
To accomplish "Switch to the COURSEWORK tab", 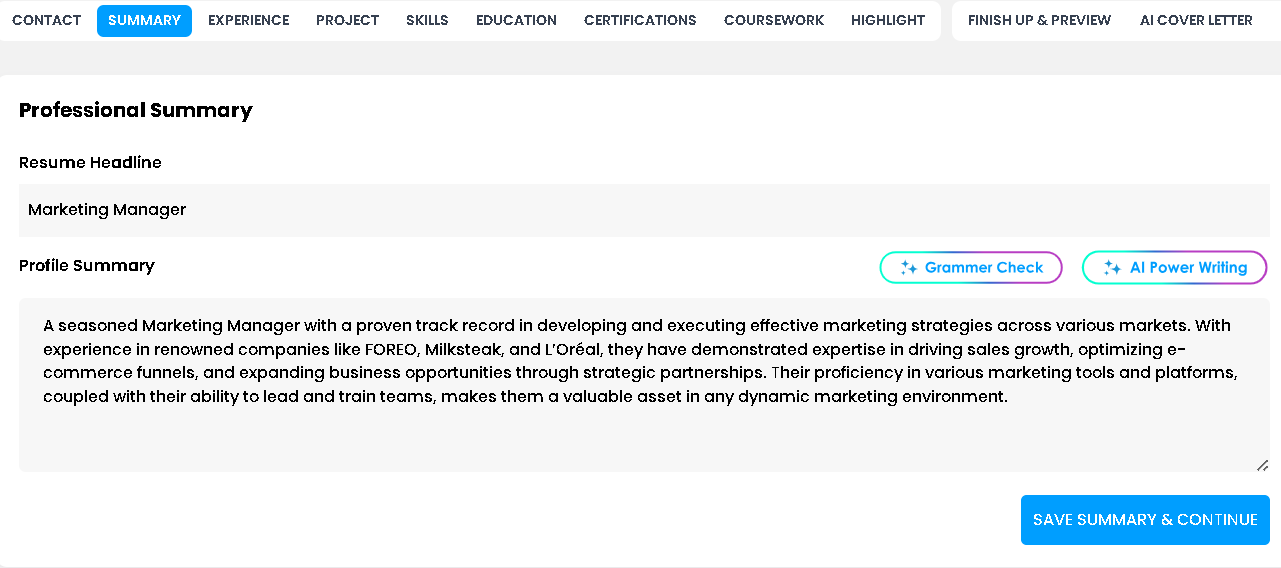I will 774,20.
